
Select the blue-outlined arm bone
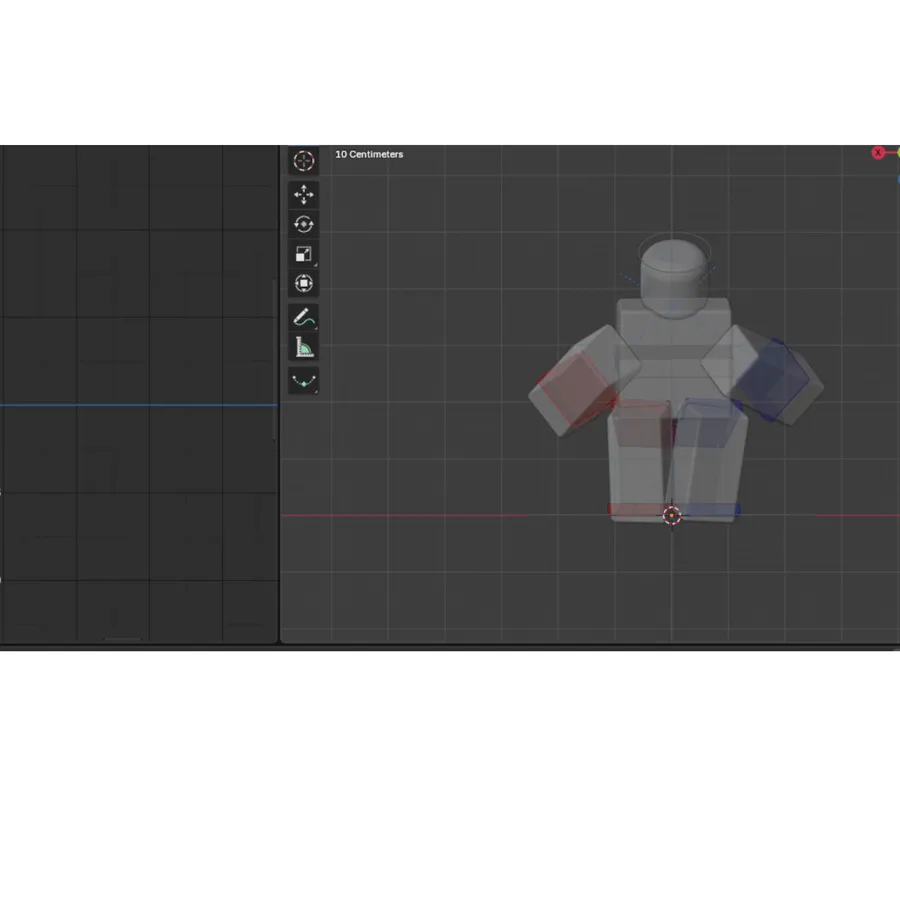pyautogui.click(x=772, y=379)
